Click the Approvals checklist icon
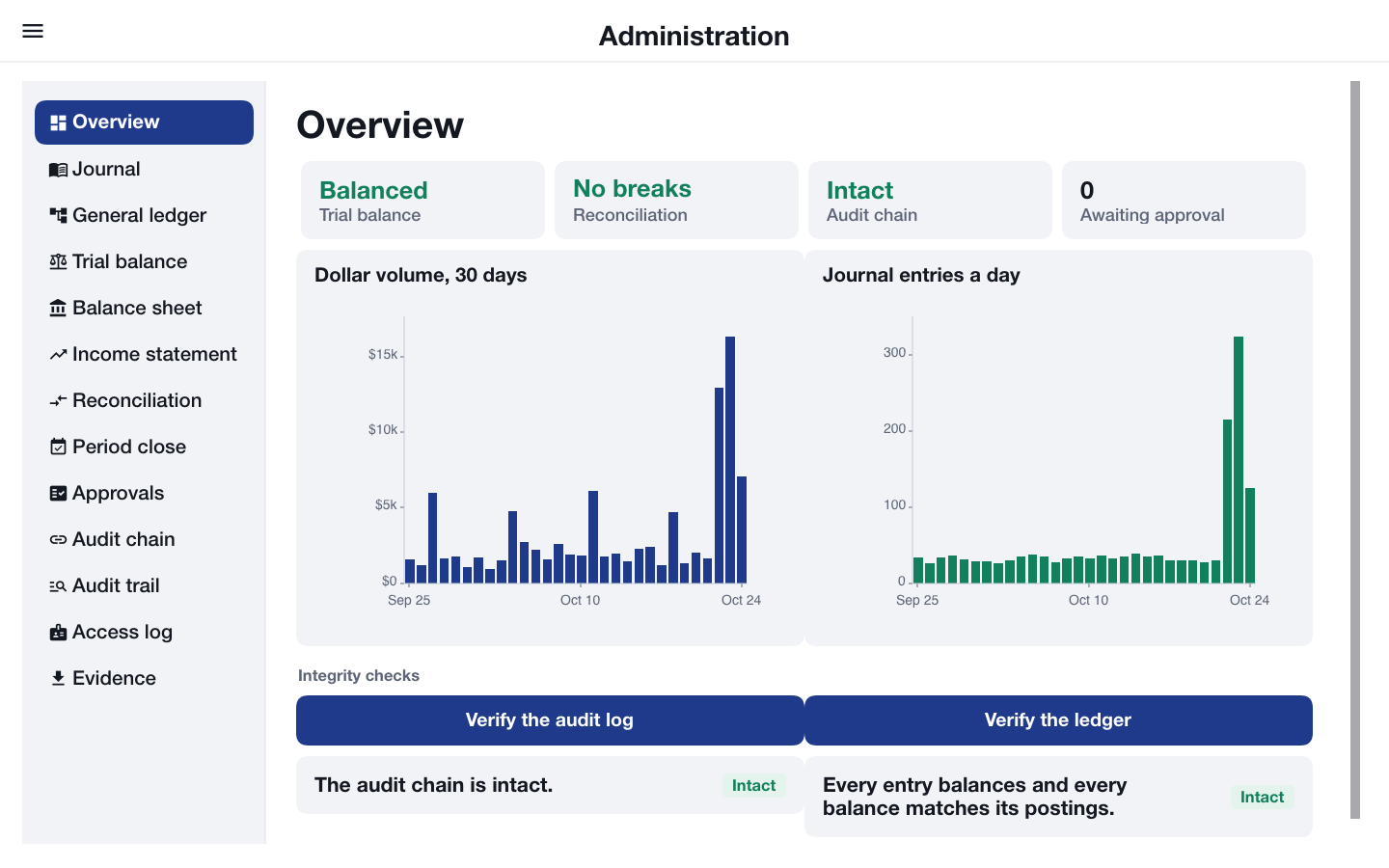The width and height of the screenshot is (1389, 868). pos(58,493)
